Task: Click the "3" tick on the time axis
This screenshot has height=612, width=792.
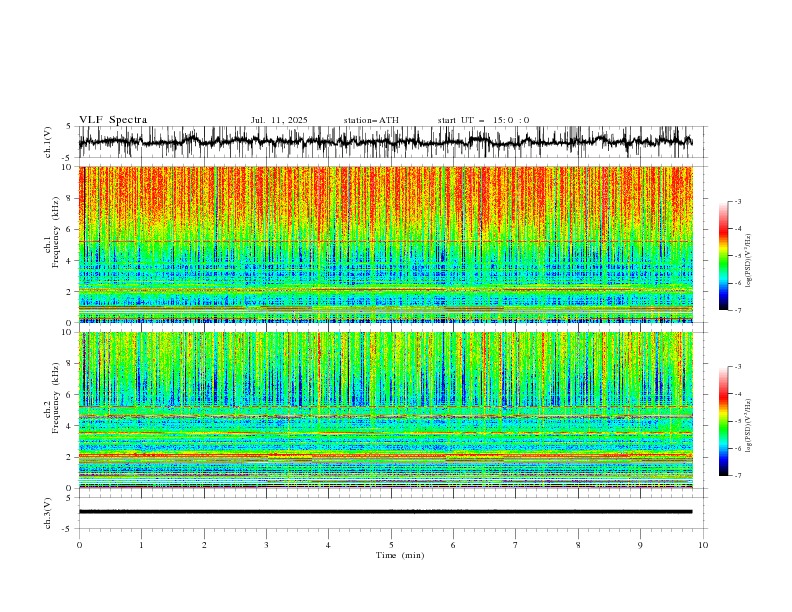Action: (266, 545)
